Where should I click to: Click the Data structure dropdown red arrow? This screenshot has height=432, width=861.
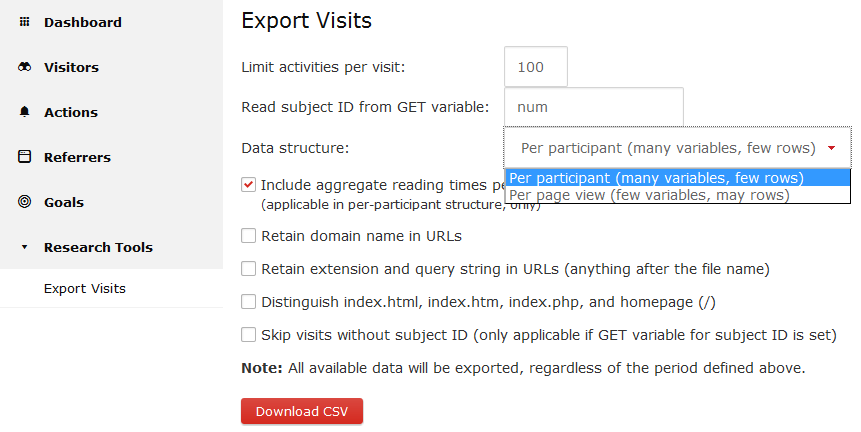click(831, 148)
